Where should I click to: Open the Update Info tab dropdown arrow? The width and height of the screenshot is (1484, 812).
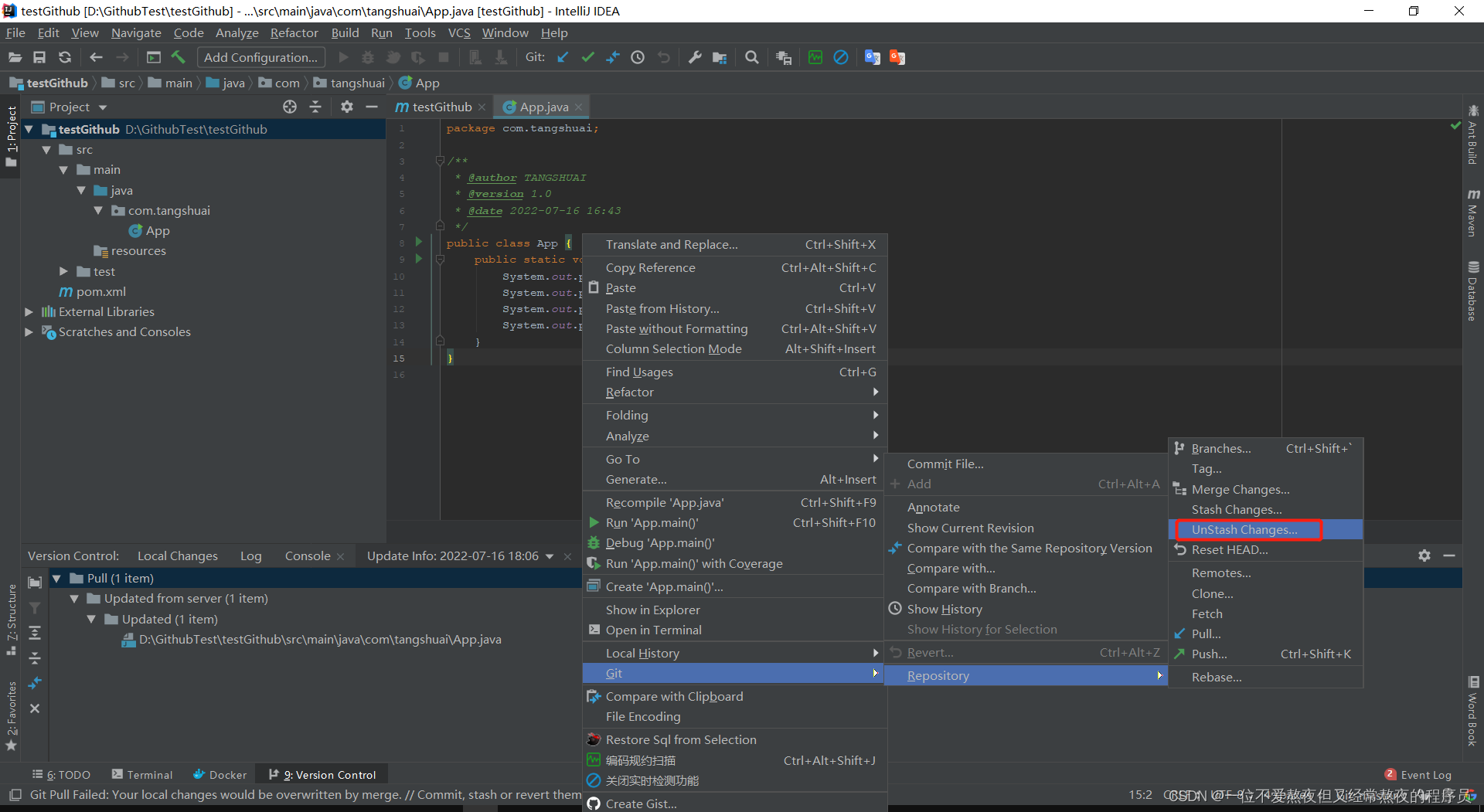pyautogui.click(x=550, y=556)
